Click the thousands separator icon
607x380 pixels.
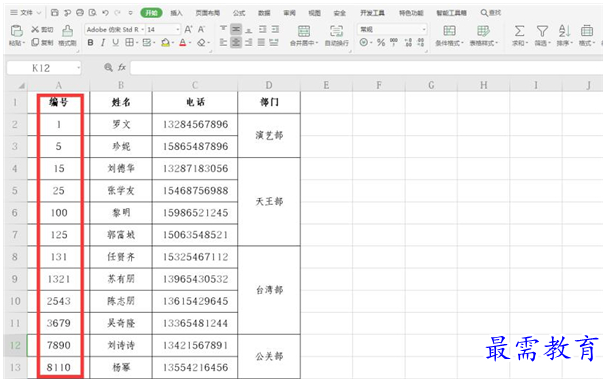point(394,42)
